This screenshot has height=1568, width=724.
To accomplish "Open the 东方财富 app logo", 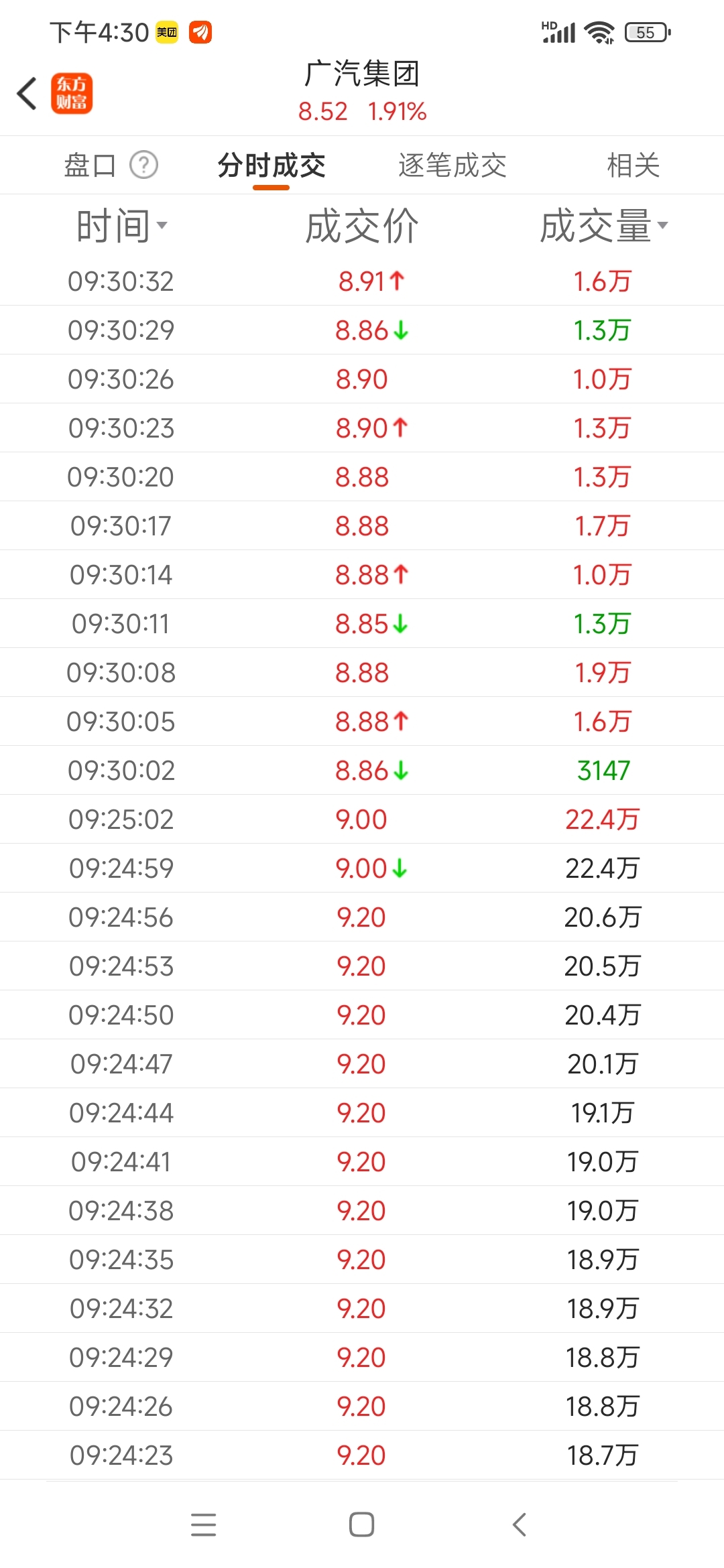I will [x=72, y=93].
